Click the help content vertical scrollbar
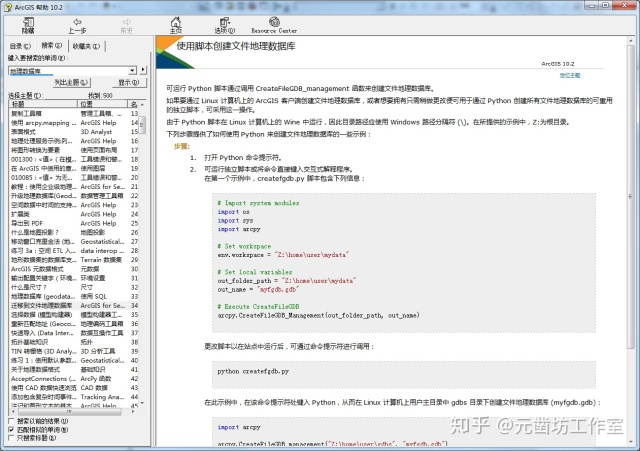 [631, 196]
